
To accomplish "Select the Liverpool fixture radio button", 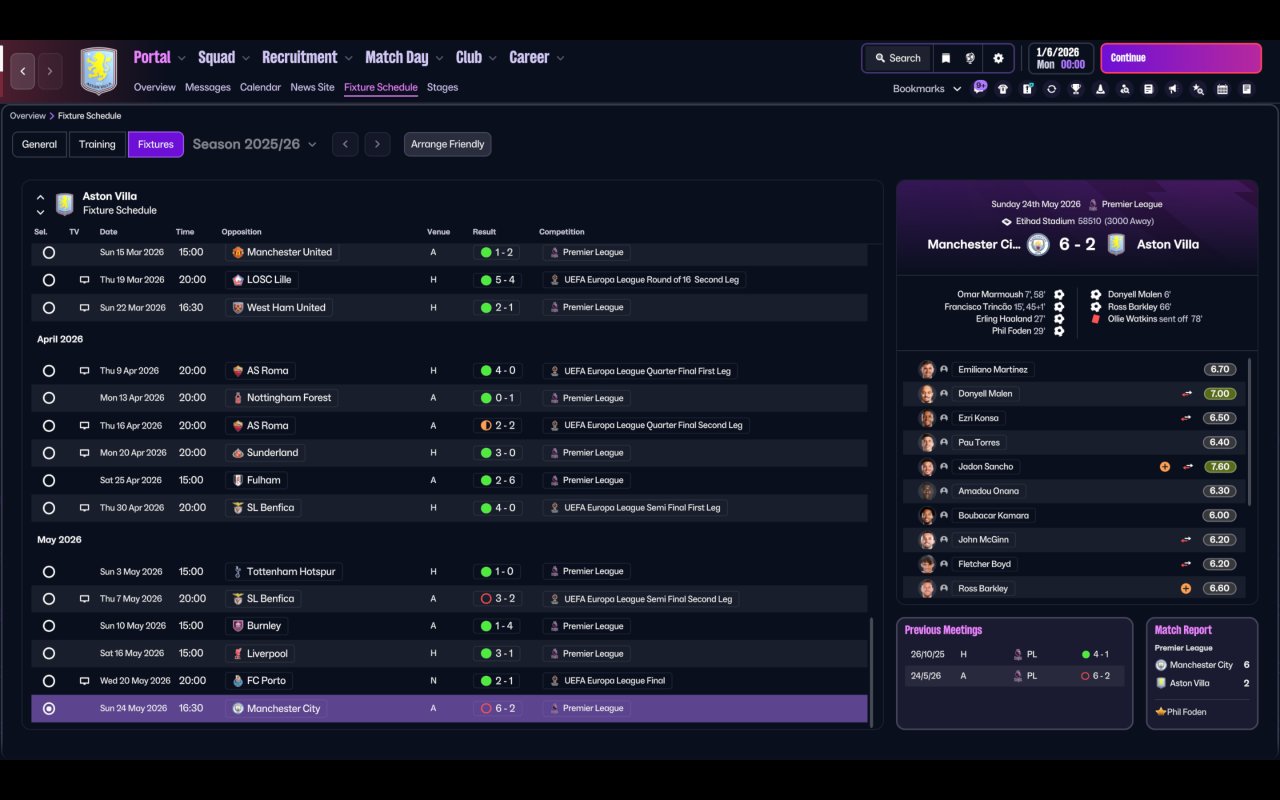I will coord(49,654).
